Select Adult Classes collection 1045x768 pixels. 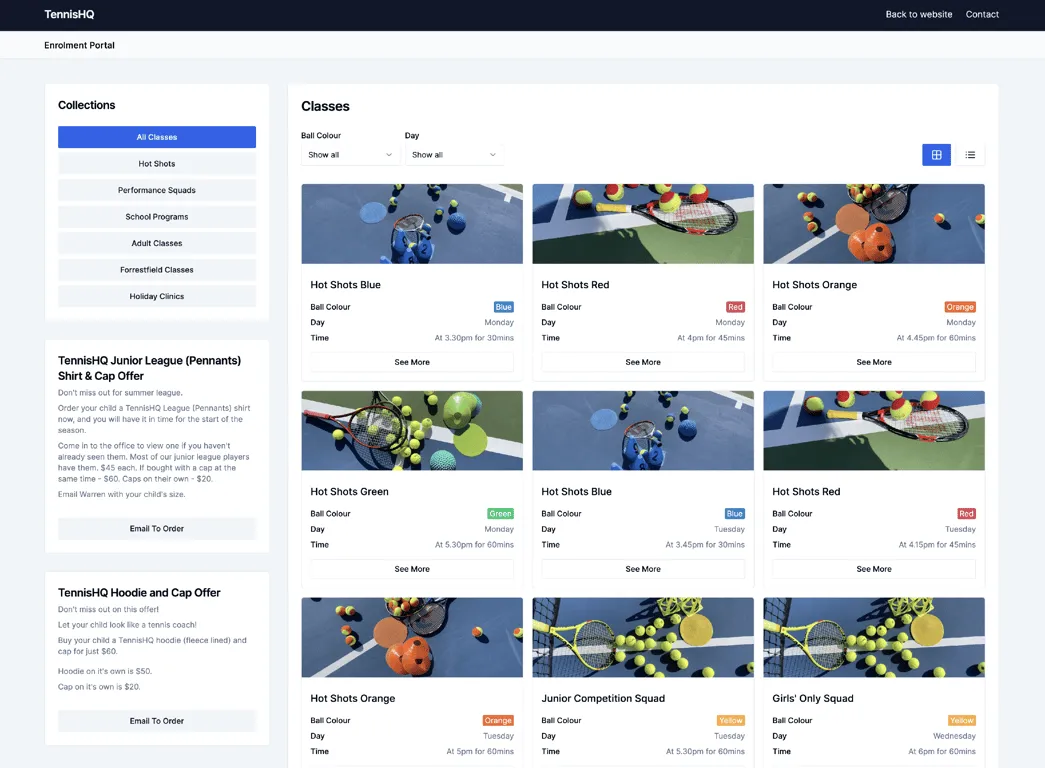point(157,242)
